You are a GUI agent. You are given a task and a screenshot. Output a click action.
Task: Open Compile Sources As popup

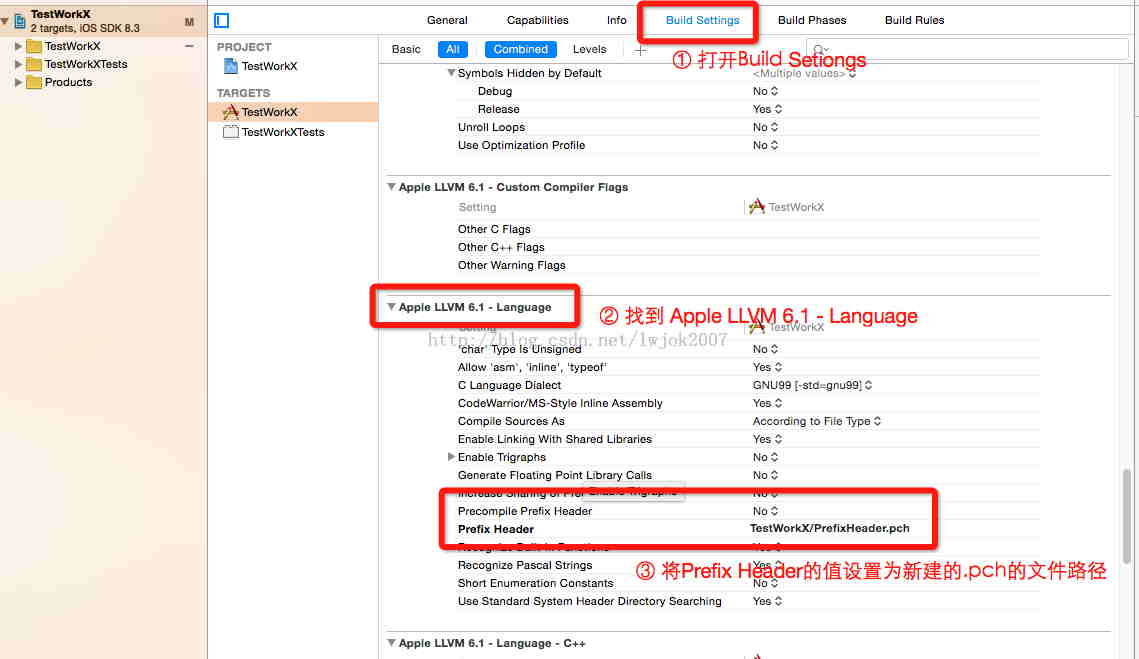[x=816, y=421]
